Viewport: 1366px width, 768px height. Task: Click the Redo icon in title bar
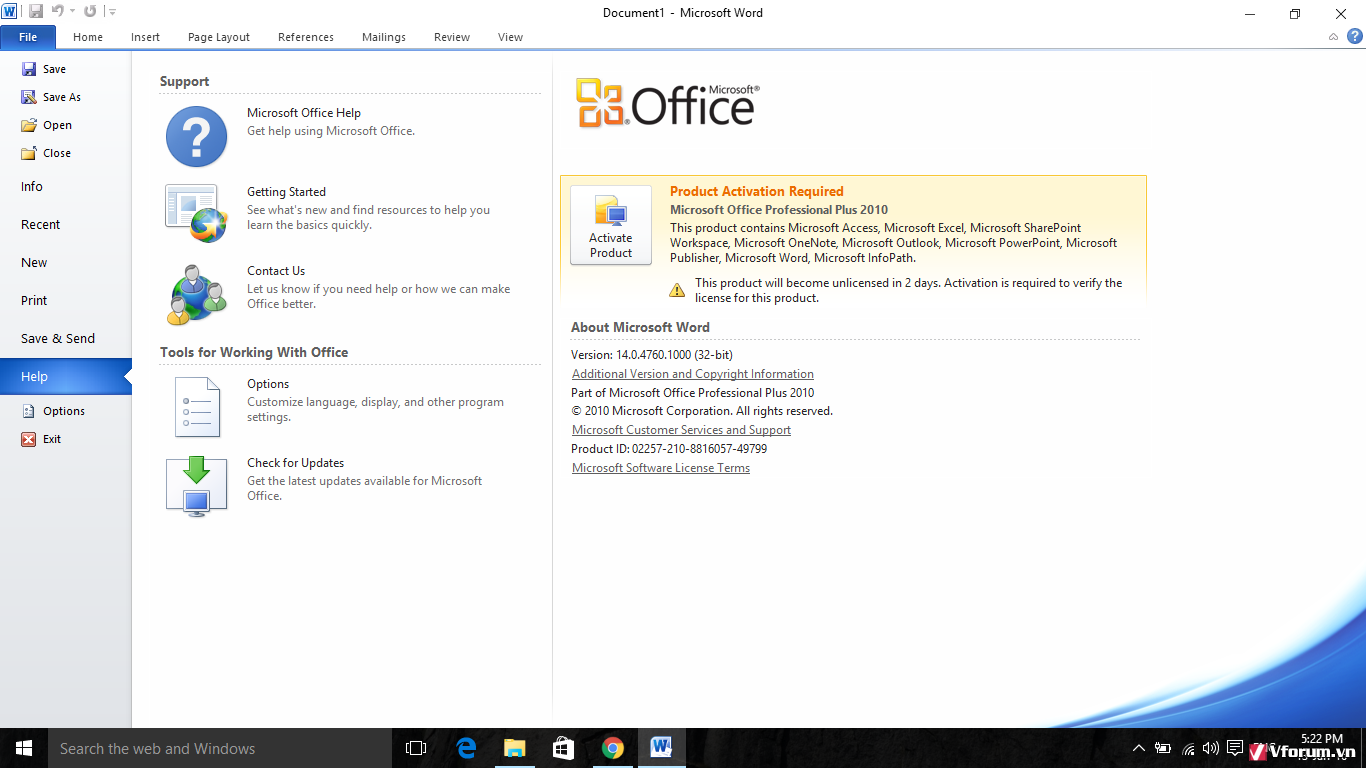90,11
